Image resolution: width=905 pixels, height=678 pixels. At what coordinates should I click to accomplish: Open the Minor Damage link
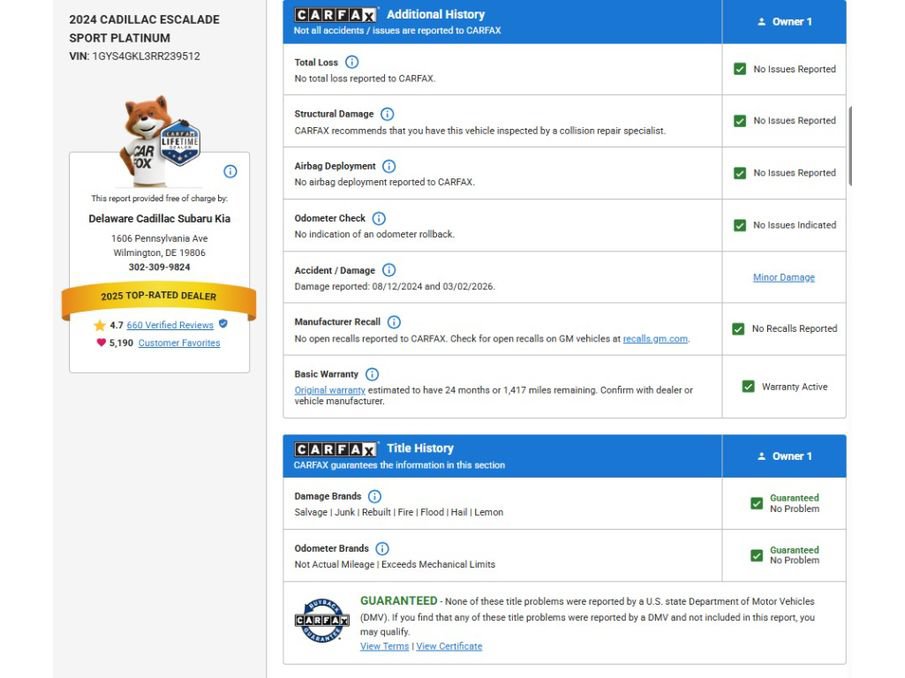[784, 278]
